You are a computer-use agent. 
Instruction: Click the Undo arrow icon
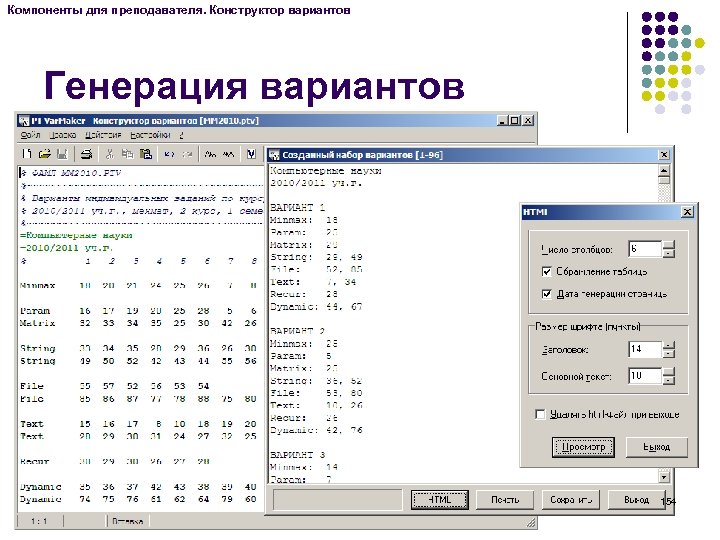click(169, 154)
